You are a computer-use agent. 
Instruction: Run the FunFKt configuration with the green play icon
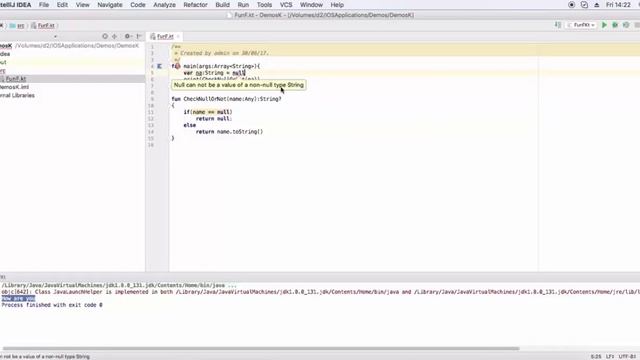point(604,25)
